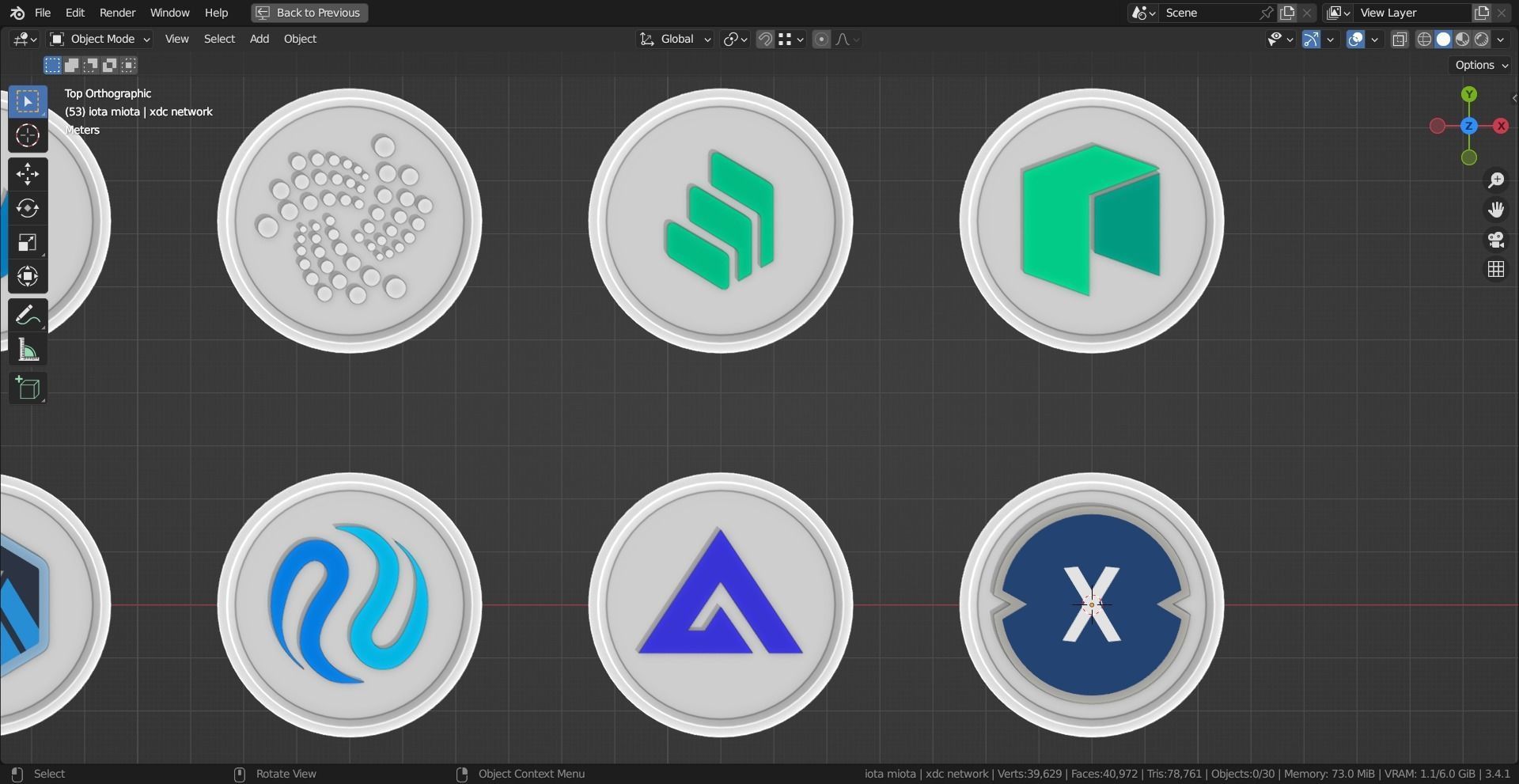Open the viewport Select menu
This screenshot has height=784, width=1519.
click(219, 39)
